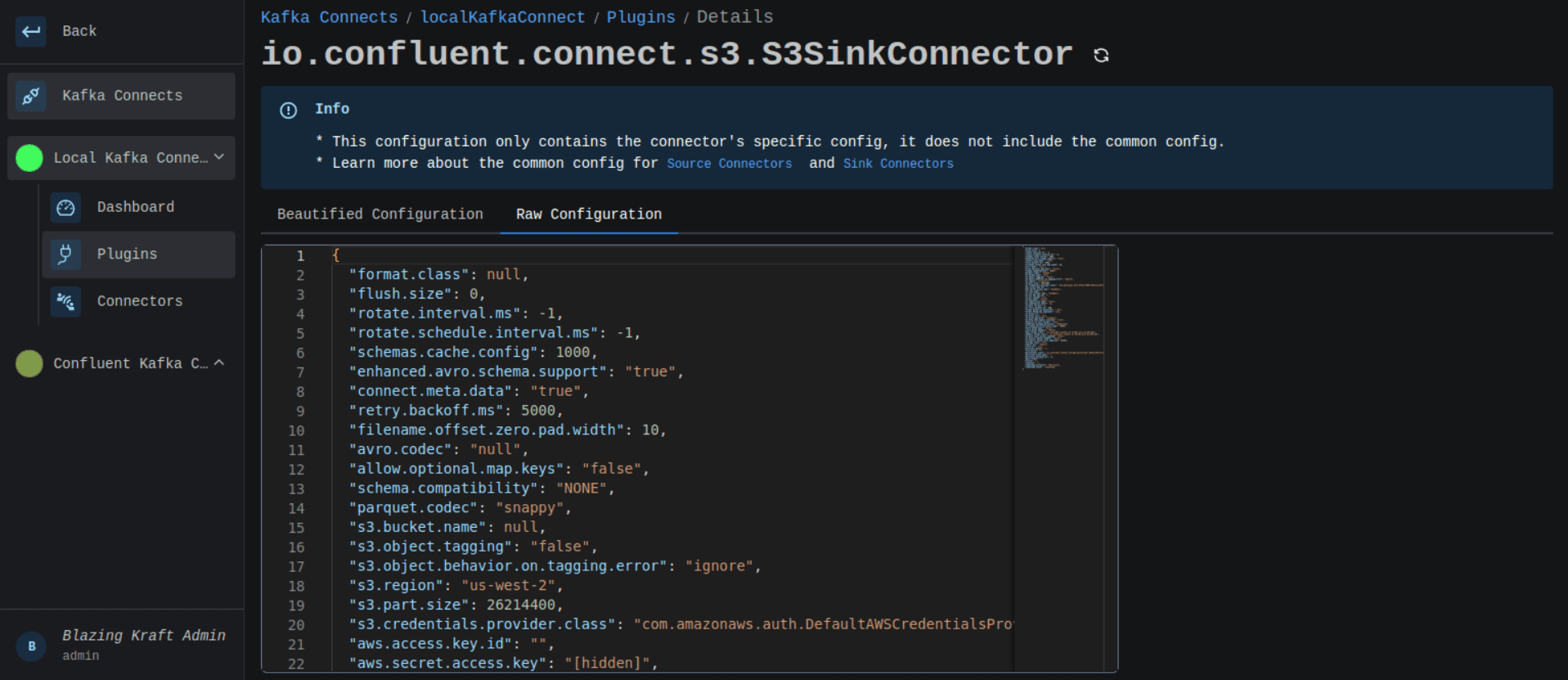The width and height of the screenshot is (1568, 680).
Task: Click the user avatar labeled B
Action: pos(32,646)
